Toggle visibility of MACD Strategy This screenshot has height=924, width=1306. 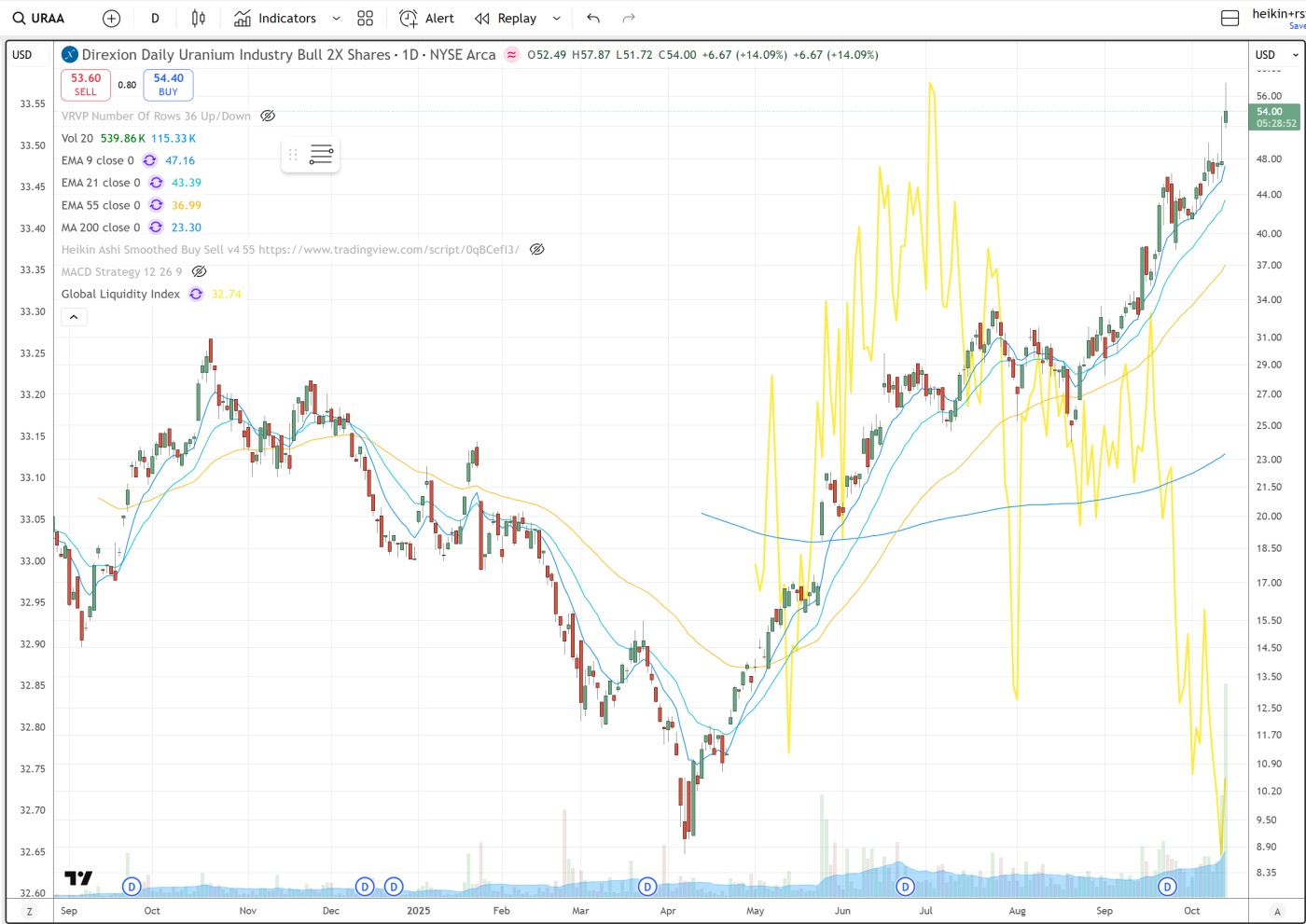(x=199, y=272)
